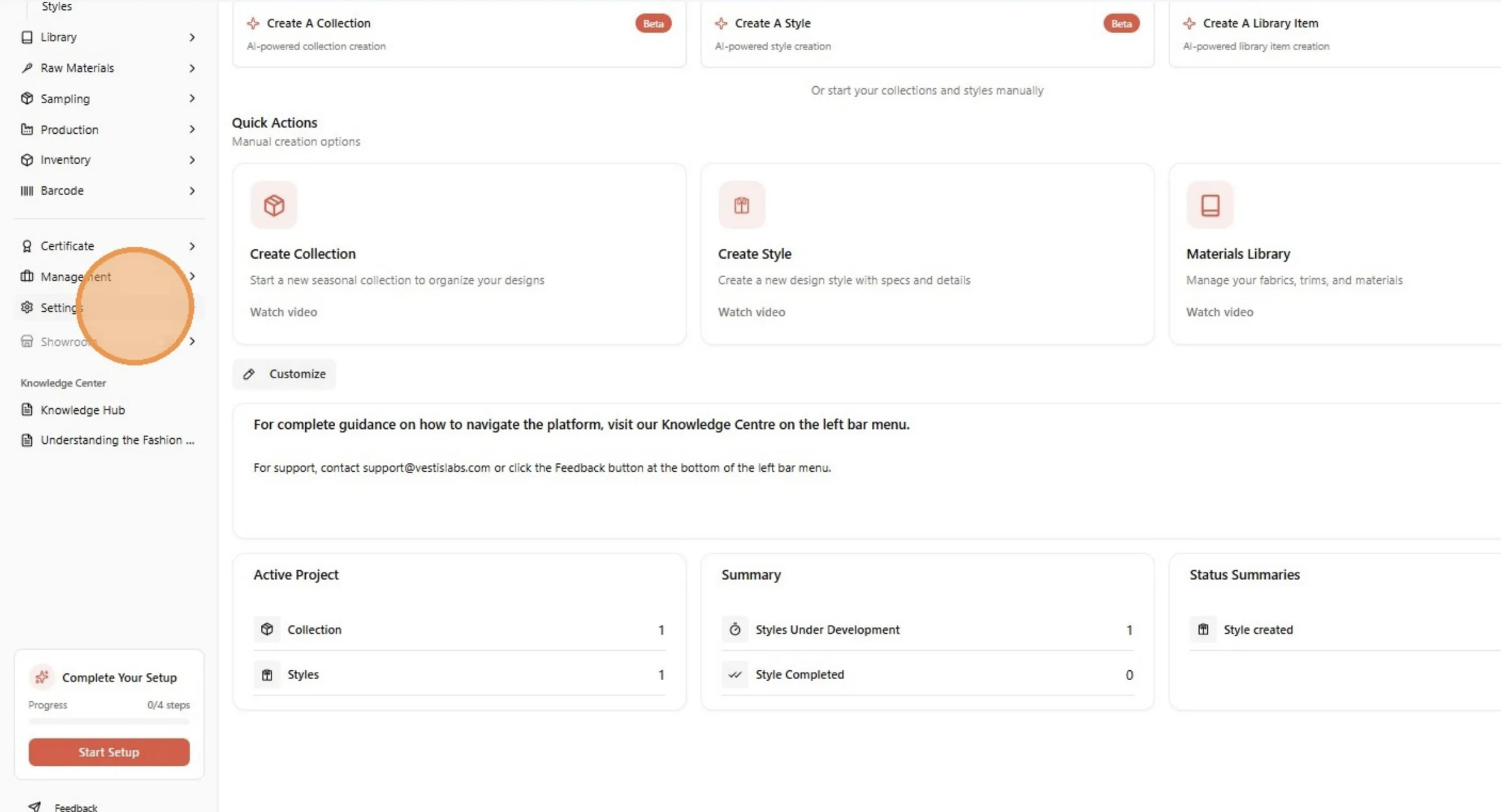Click the Complete Your Setup sparkle icon
The width and height of the screenshot is (1501, 812).
[x=42, y=678]
